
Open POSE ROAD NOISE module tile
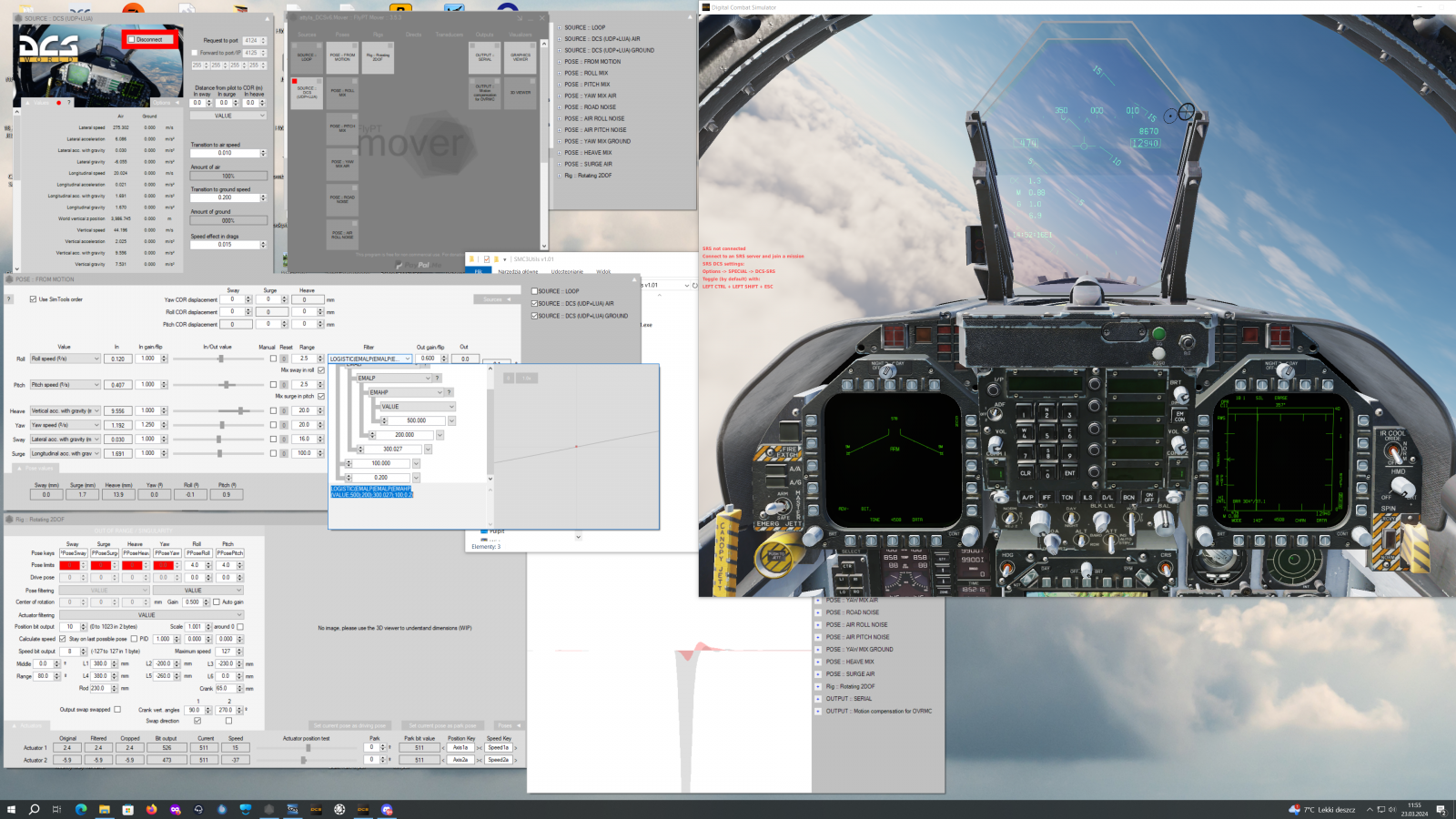tap(342, 198)
